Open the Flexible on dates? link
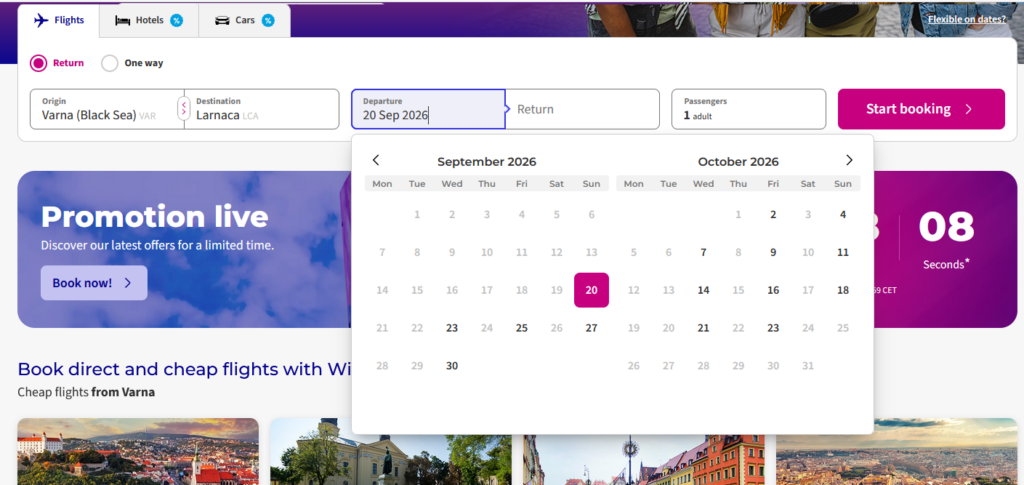Viewport: 1024px width, 485px height. point(966,19)
